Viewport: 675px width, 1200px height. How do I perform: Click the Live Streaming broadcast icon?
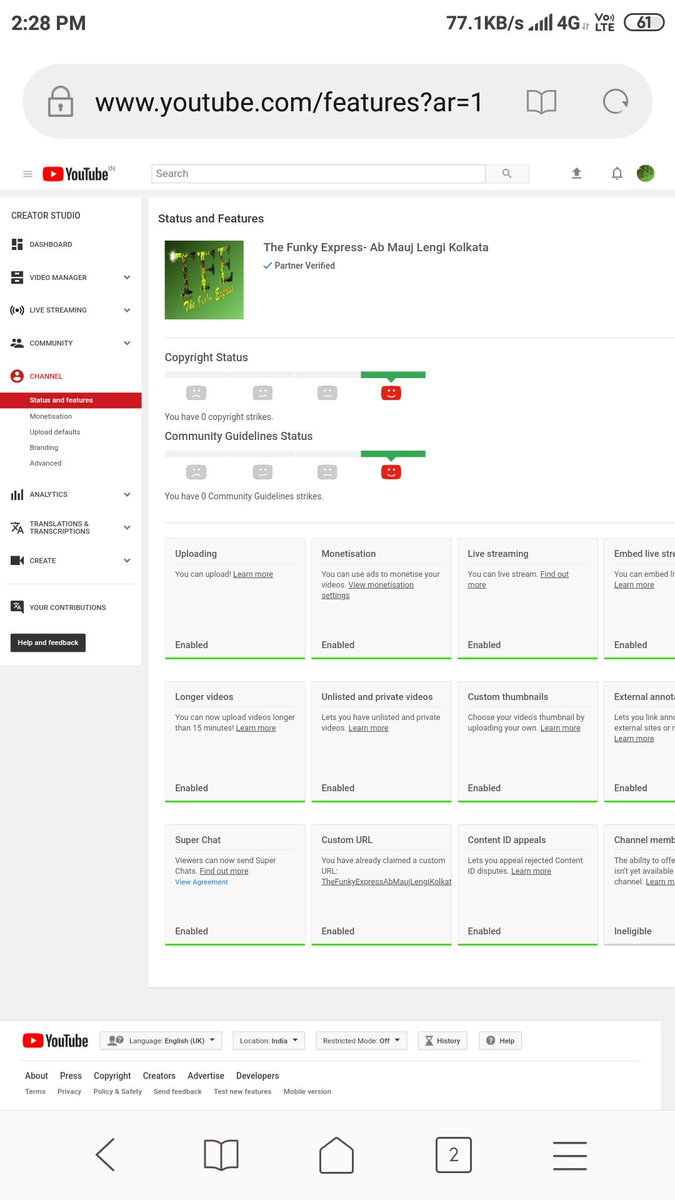coord(17,310)
